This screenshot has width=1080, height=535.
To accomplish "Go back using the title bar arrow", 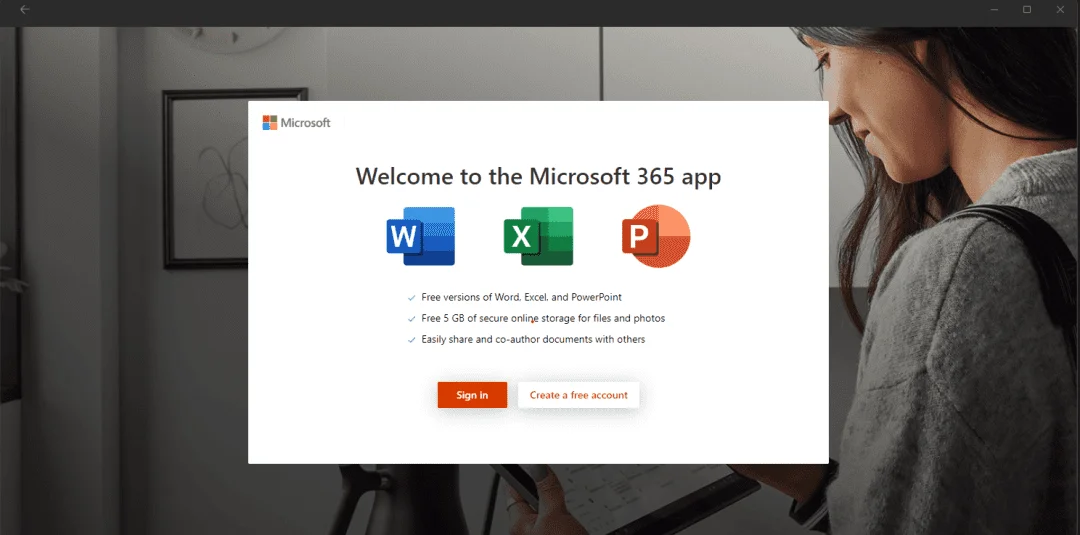I will coord(25,10).
